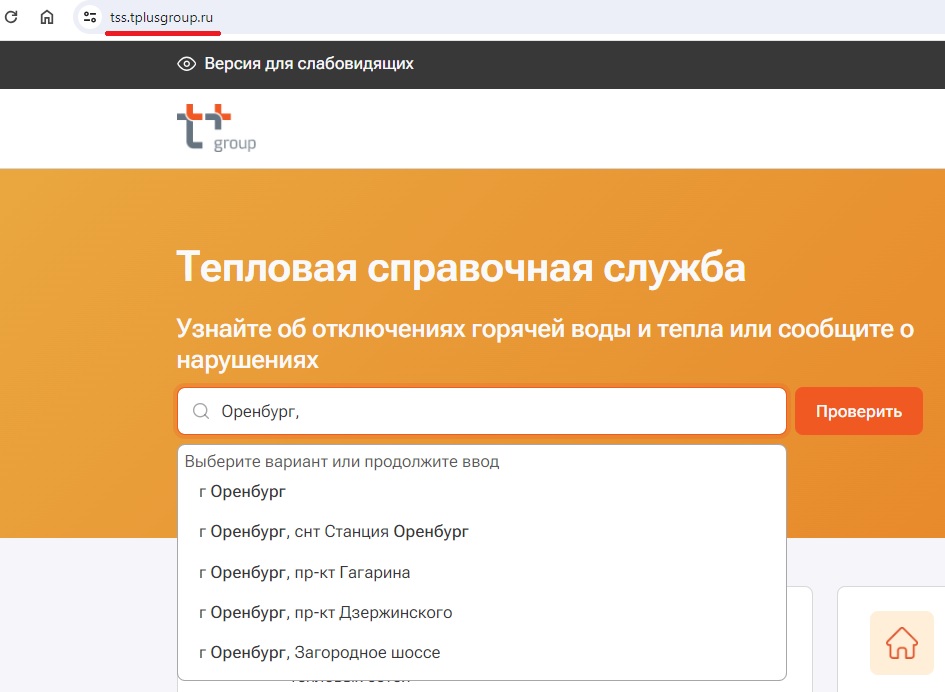Pick "г Оренбург, пр-кт Гагарина" from suggestions
Image resolution: width=945 pixels, height=692 pixels.
[x=305, y=573]
